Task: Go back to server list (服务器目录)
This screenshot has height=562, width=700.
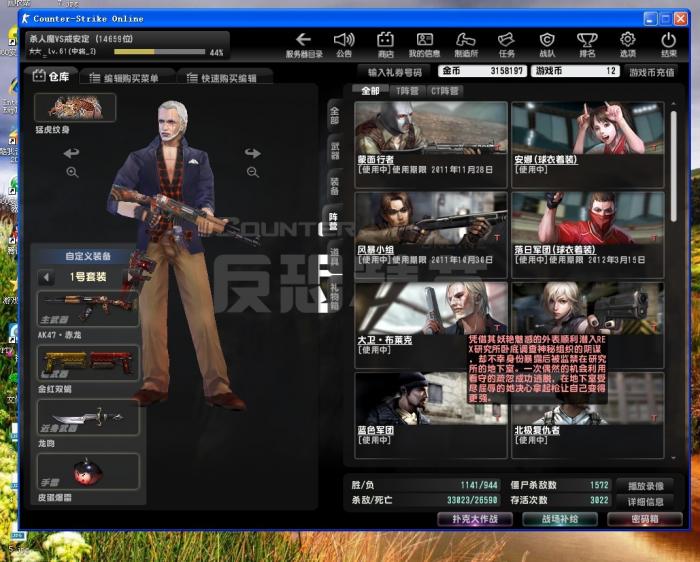Action: (304, 45)
